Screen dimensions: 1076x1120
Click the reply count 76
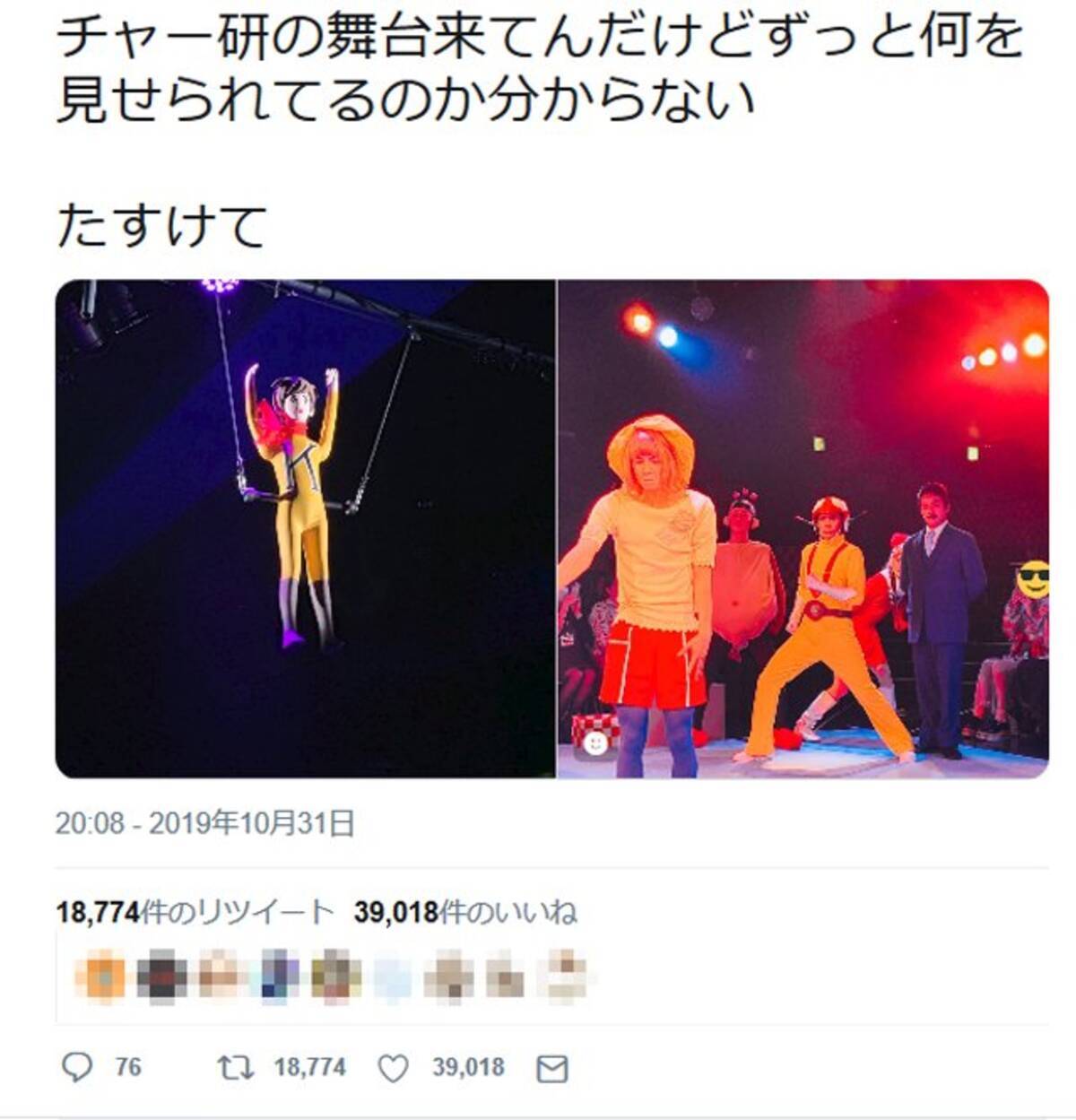click(x=128, y=1067)
